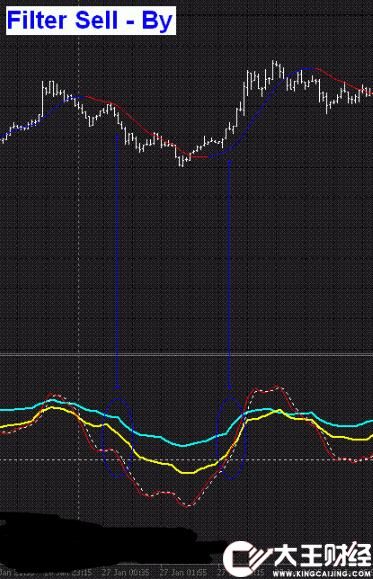Click the left blue ellipse on indicator
373x579 pixels.
pos(118,438)
